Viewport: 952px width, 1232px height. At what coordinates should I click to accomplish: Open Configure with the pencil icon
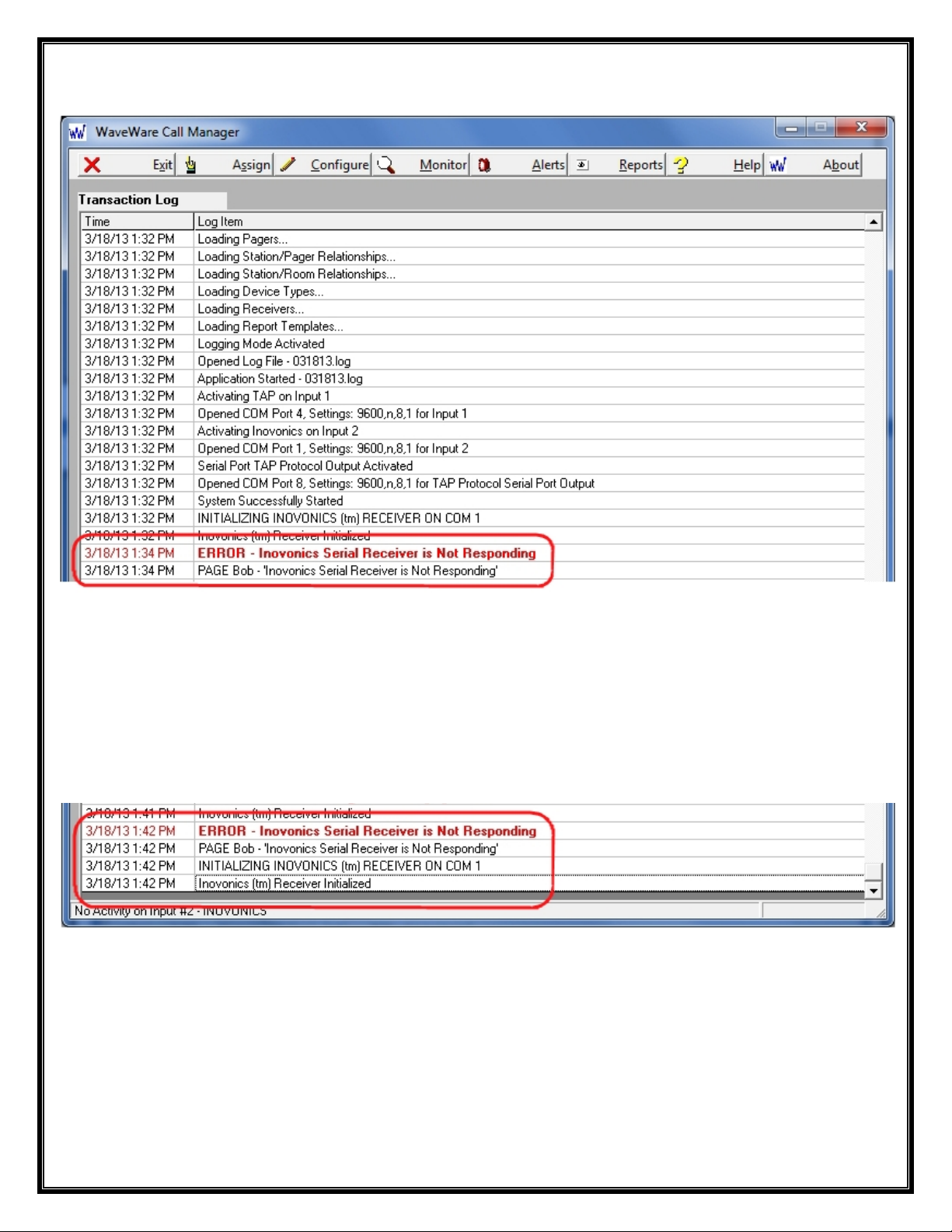point(323,165)
